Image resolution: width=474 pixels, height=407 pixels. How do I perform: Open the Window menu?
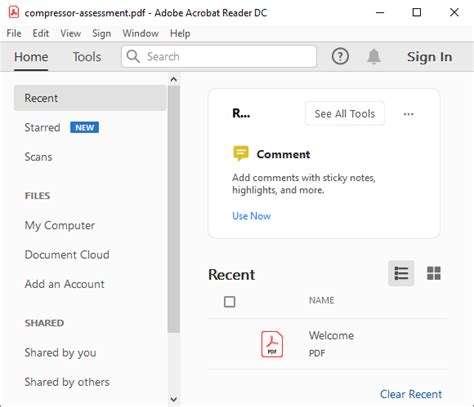click(140, 33)
